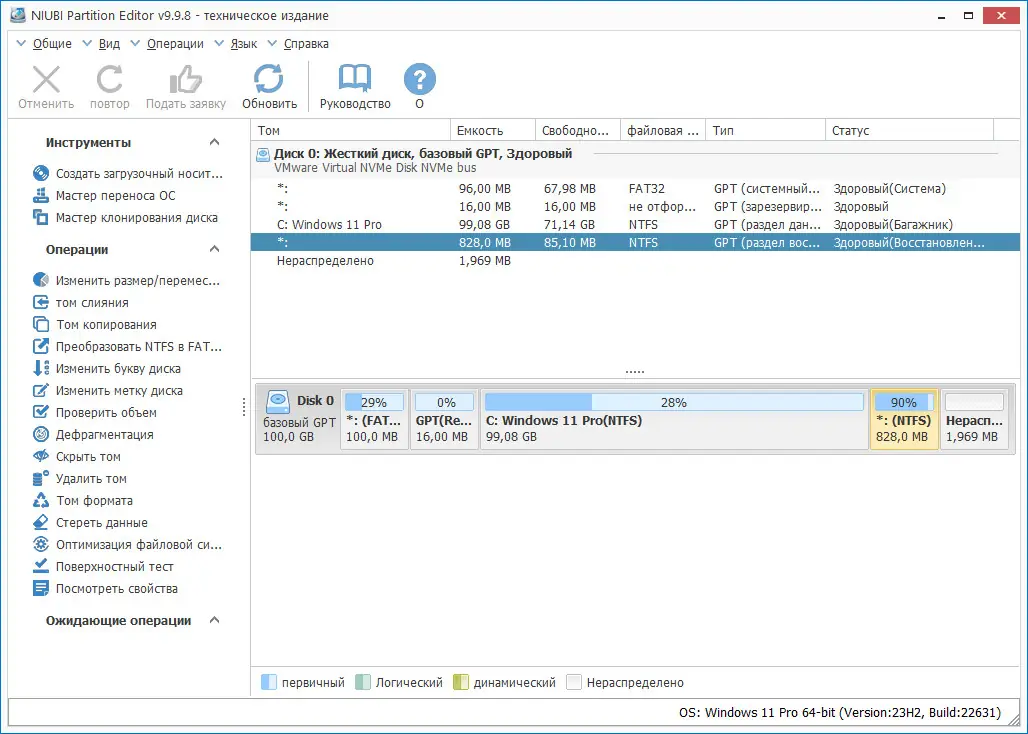The height and width of the screenshot is (734, 1028).
Task: Click the Подать заявку apply icon
Action: [x=186, y=79]
